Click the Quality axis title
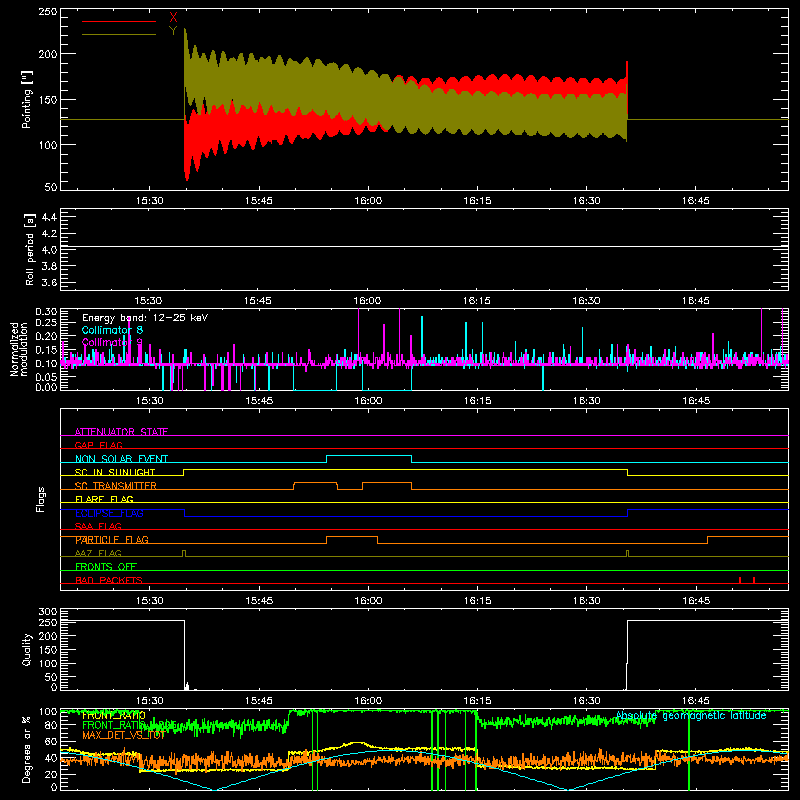 click(27, 649)
